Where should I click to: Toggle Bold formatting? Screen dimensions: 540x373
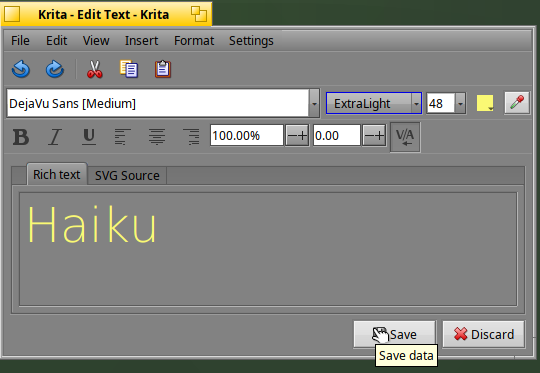click(21, 137)
